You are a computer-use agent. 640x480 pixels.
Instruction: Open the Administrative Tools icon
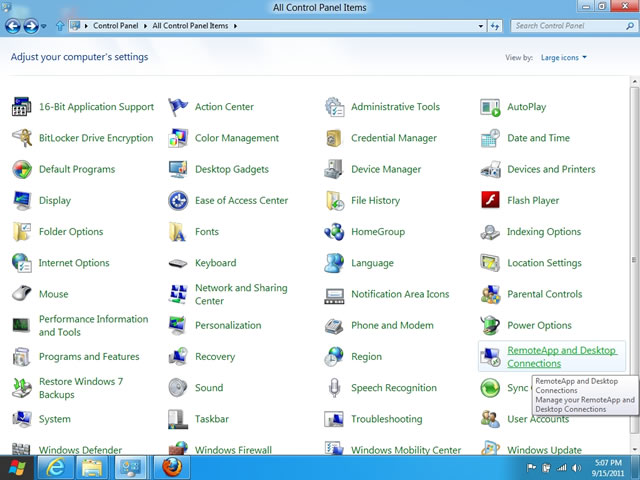click(x=334, y=107)
